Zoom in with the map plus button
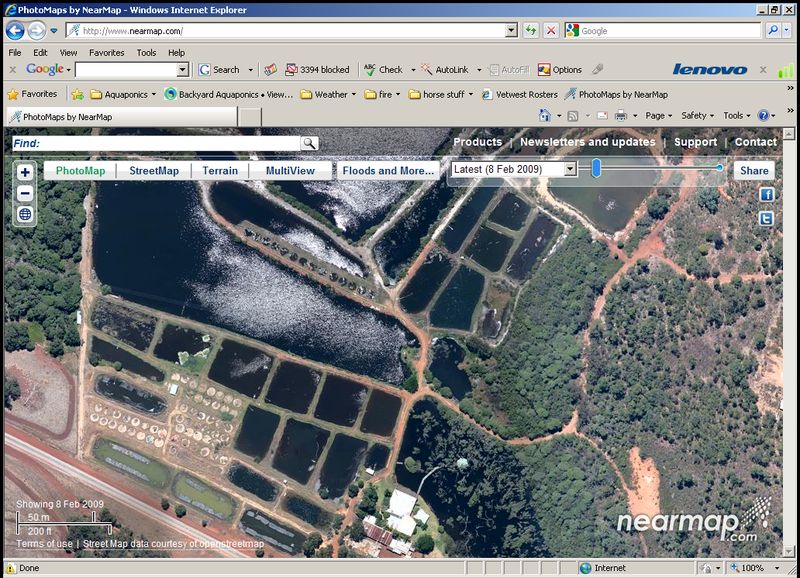The width and height of the screenshot is (800, 578). [25, 172]
